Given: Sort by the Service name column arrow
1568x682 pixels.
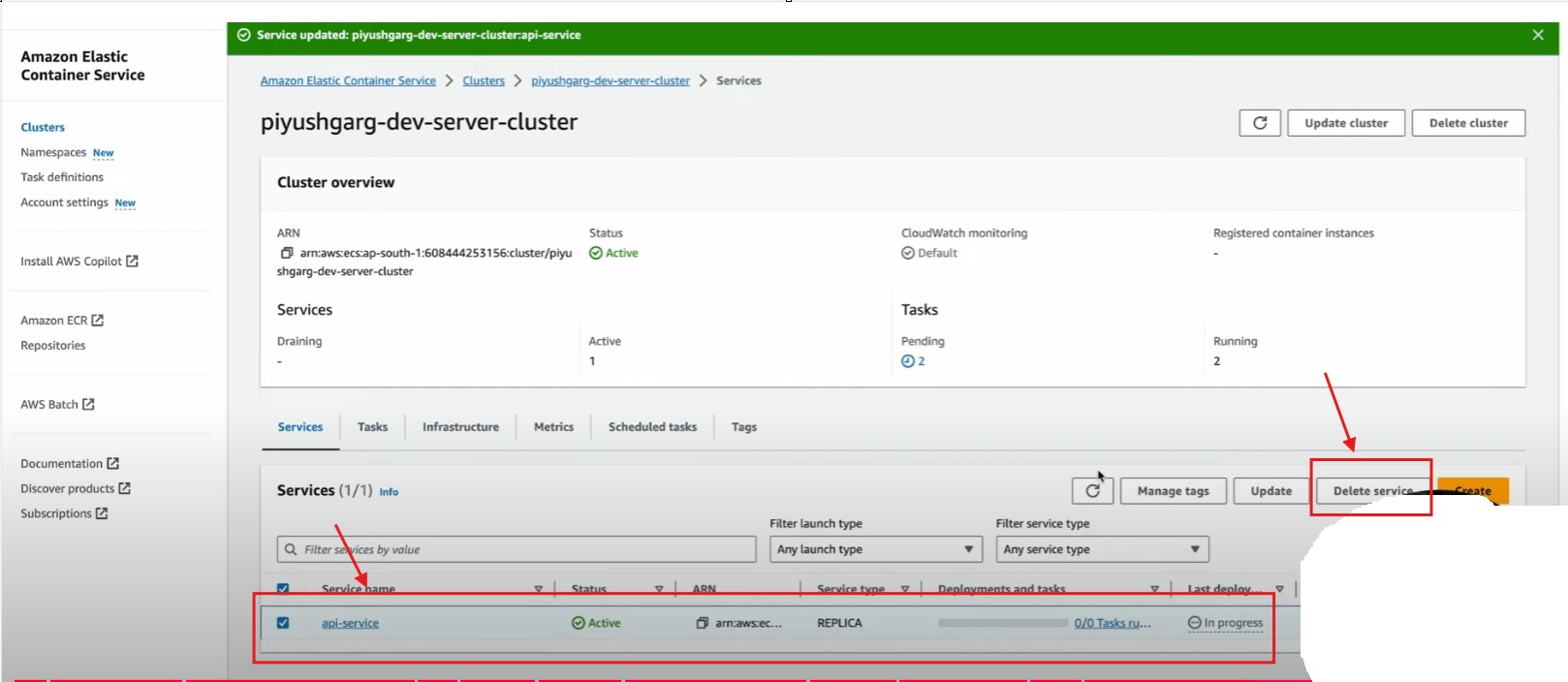Looking at the screenshot, I should [539, 589].
